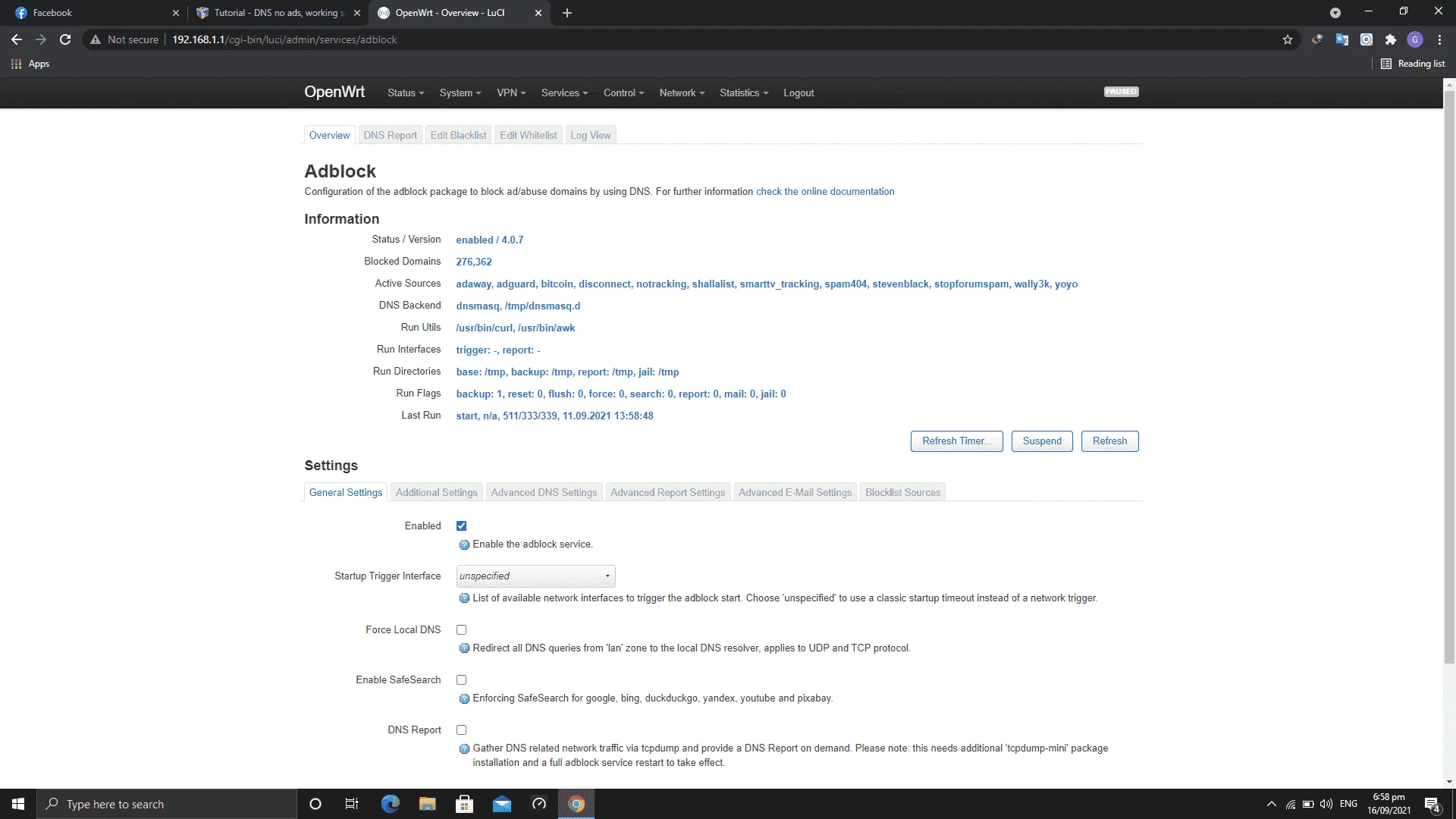Image resolution: width=1456 pixels, height=819 pixels.
Task: Expand the Services menu
Action: (564, 93)
